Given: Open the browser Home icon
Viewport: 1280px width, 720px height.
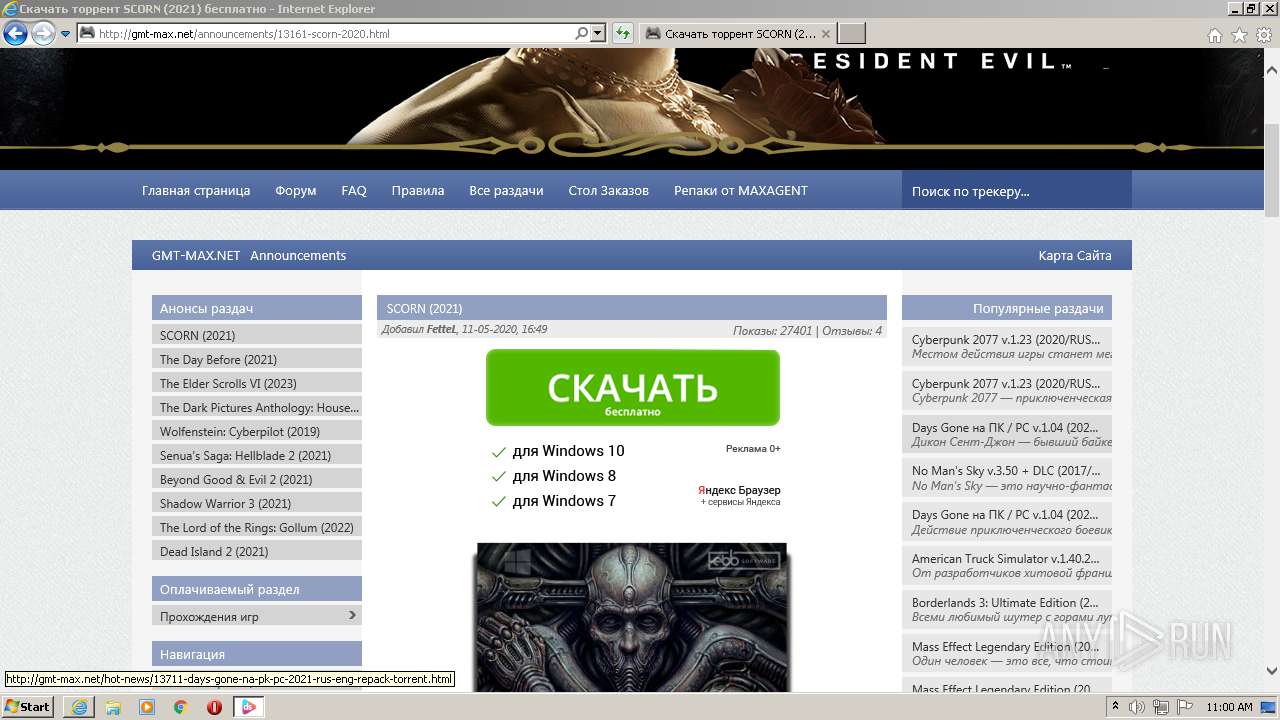Looking at the screenshot, I should (1214, 35).
